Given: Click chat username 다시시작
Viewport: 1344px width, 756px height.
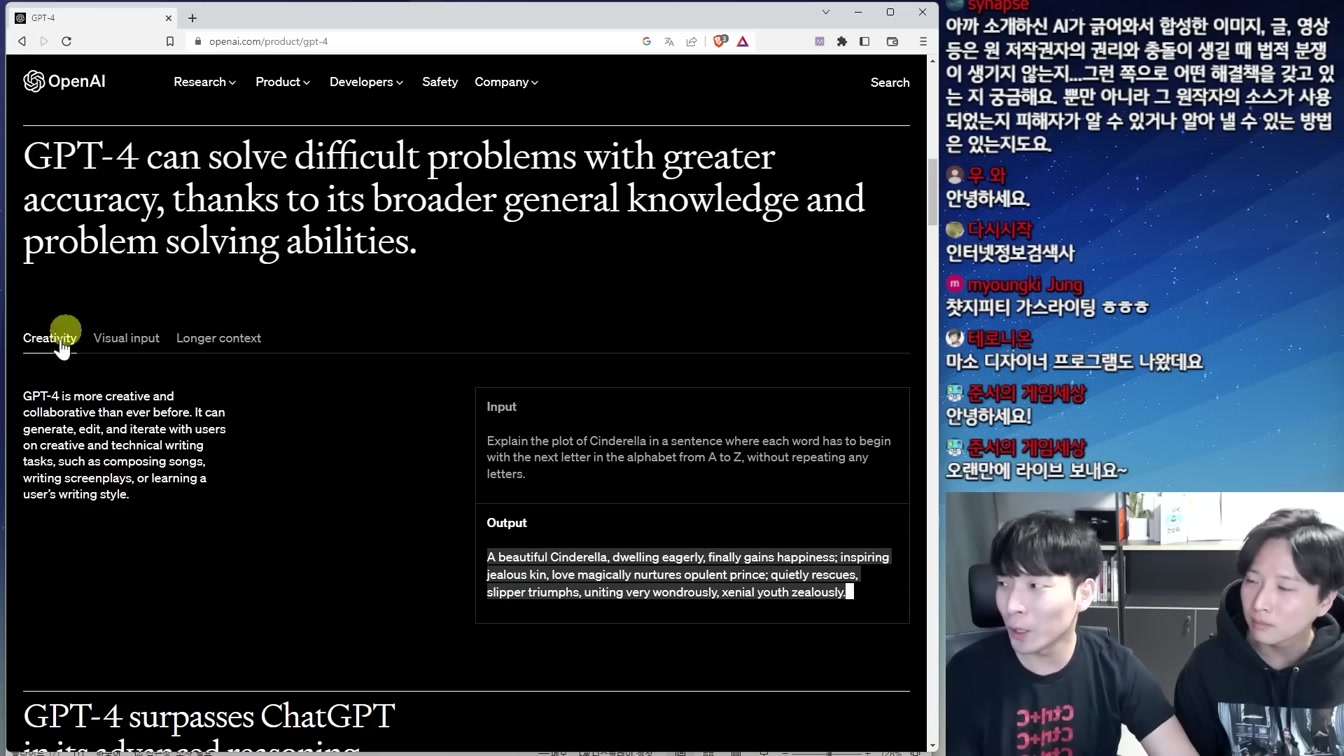Looking at the screenshot, I should pyautogui.click(x=1000, y=230).
